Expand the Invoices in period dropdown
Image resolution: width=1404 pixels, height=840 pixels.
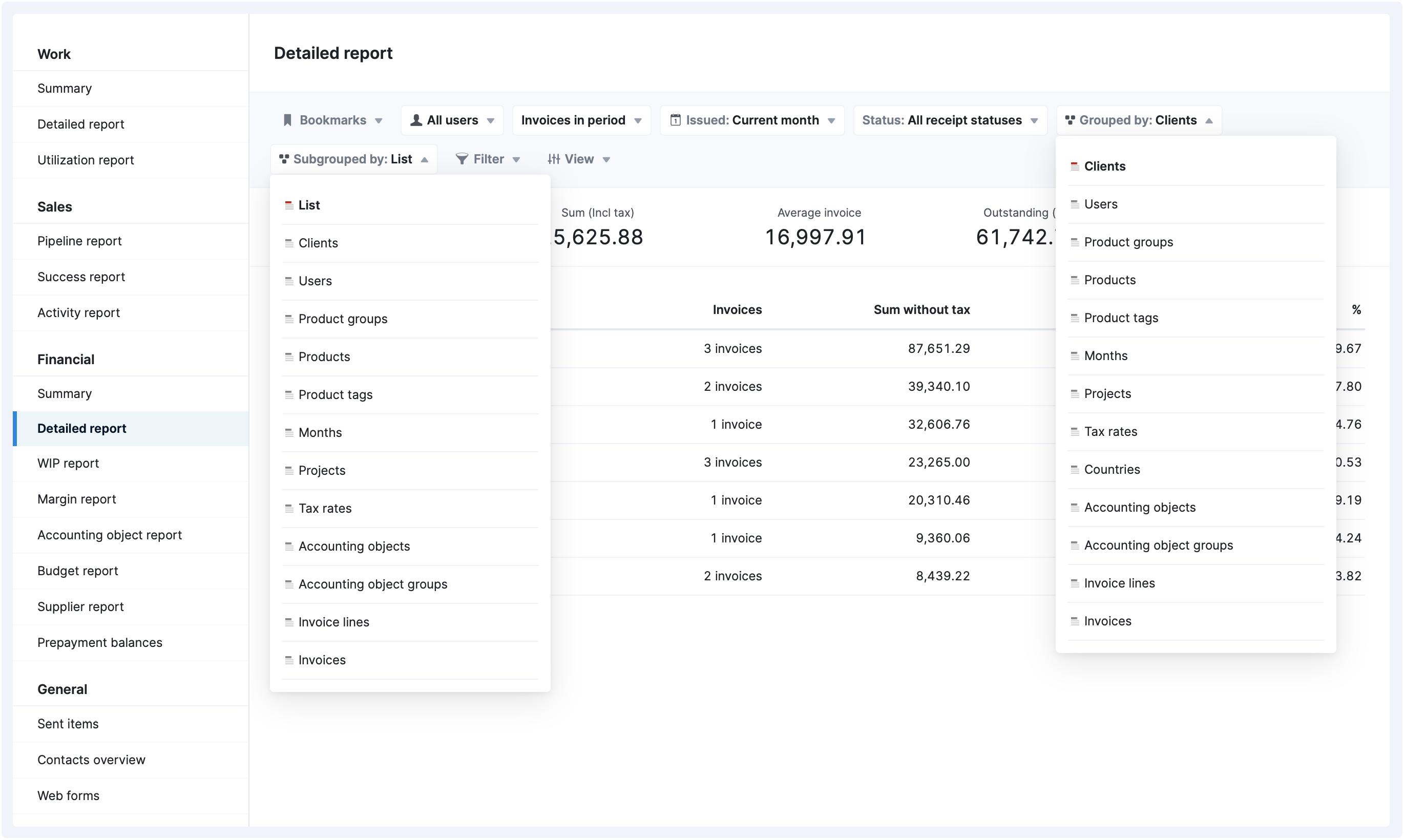[581, 120]
